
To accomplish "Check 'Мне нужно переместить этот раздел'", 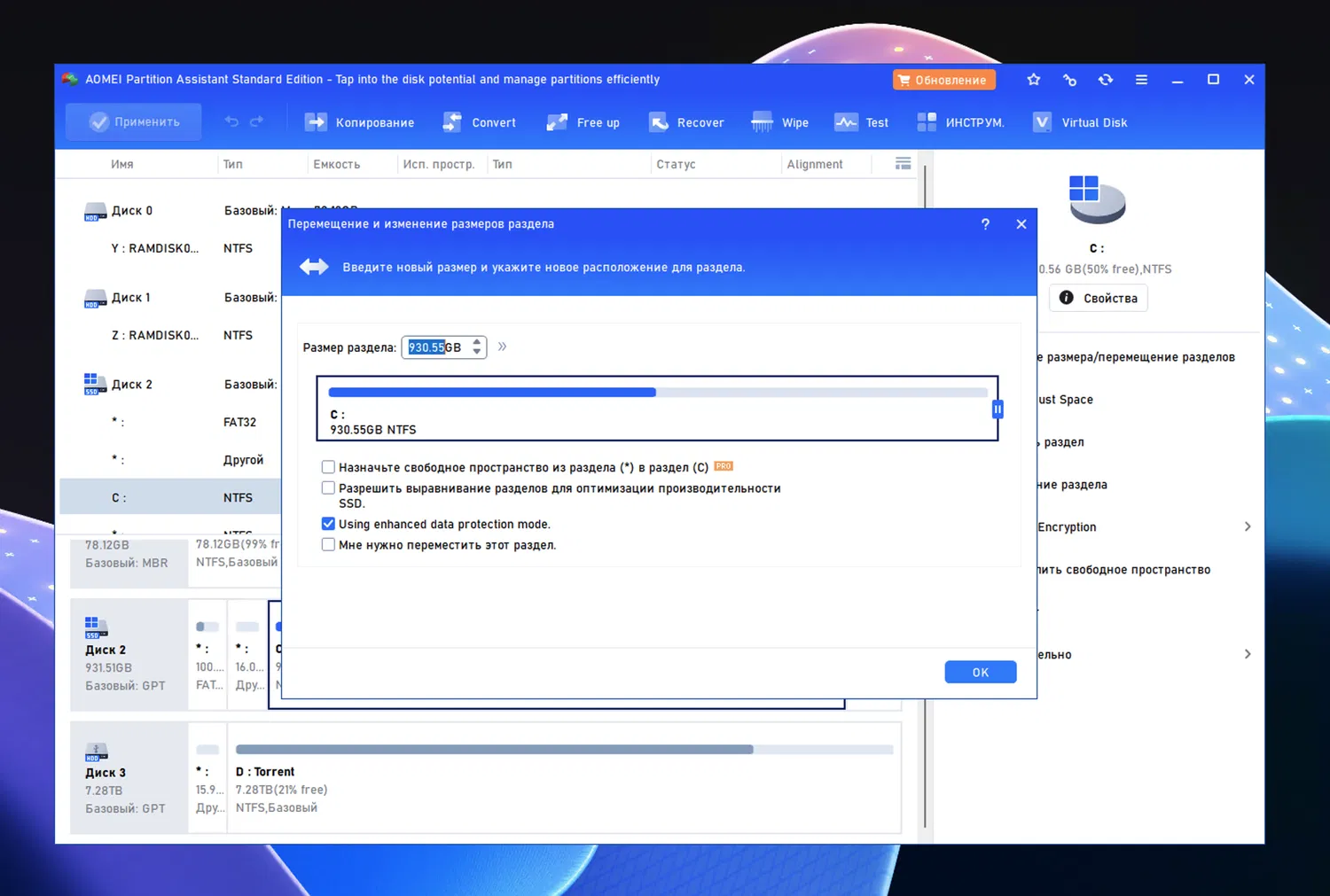I will tap(328, 545).
